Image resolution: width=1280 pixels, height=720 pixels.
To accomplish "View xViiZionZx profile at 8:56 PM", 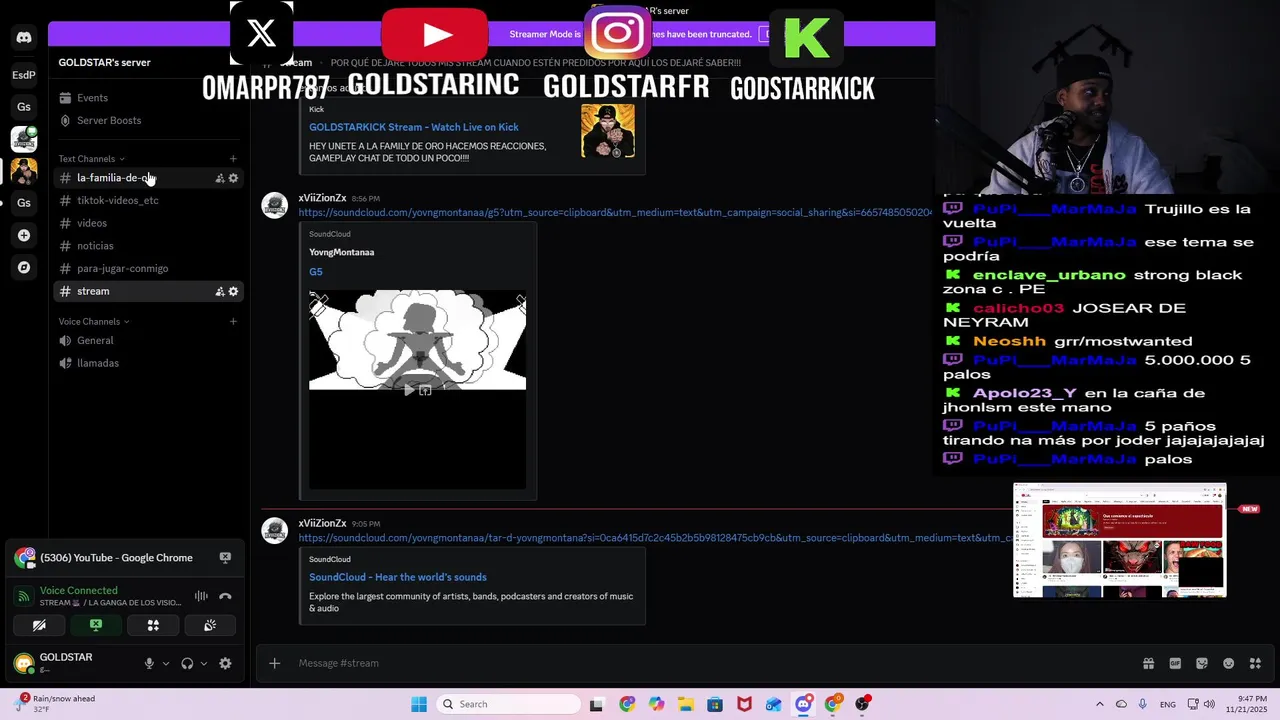I will point(322,198).
